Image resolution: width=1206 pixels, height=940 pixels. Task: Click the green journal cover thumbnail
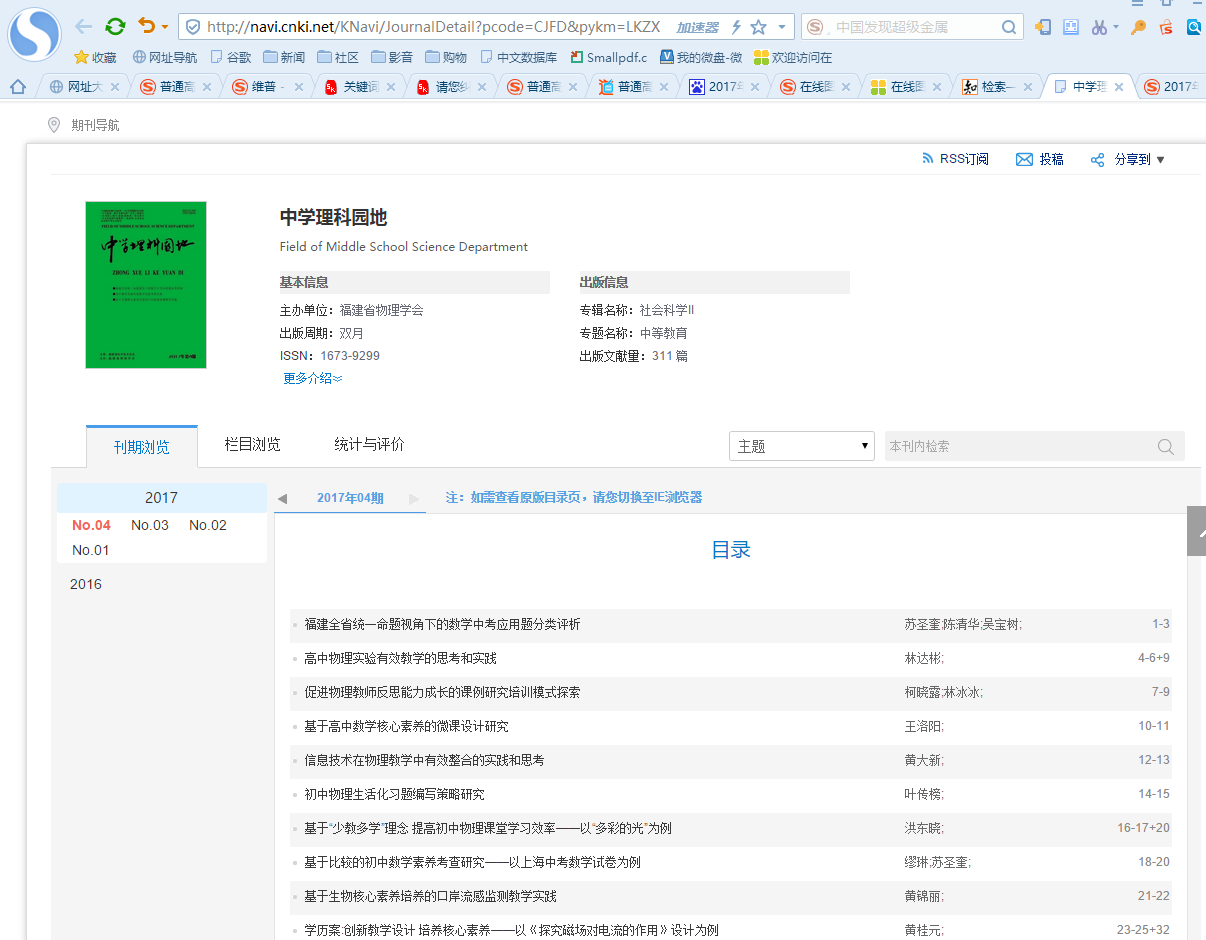[x=146, y=285]
